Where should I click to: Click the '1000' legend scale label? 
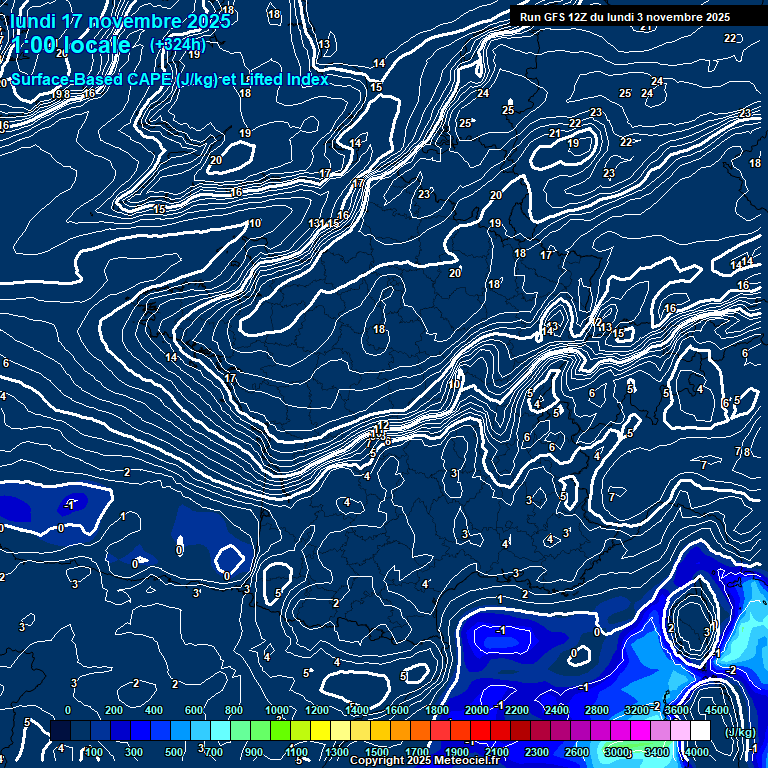coord(277,710)
